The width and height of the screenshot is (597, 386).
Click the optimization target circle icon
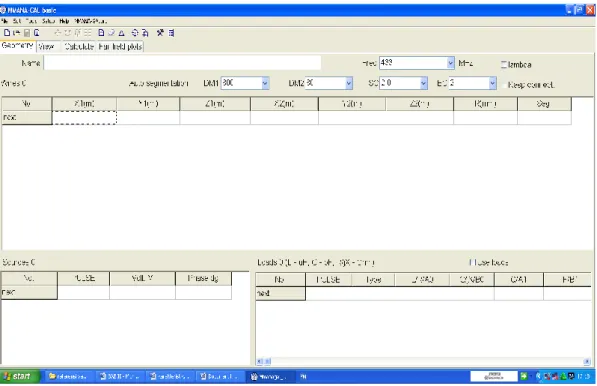click(x=135, y=33)
